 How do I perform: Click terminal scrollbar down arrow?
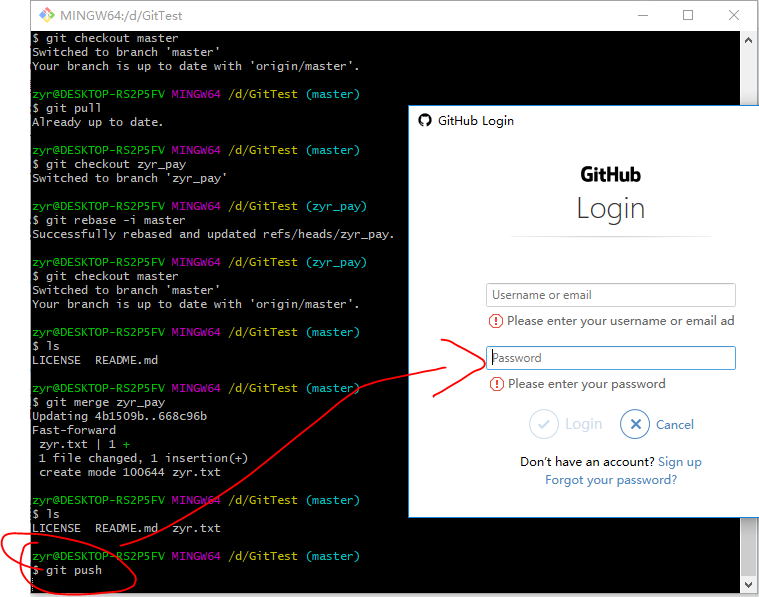tap(748, 584)
